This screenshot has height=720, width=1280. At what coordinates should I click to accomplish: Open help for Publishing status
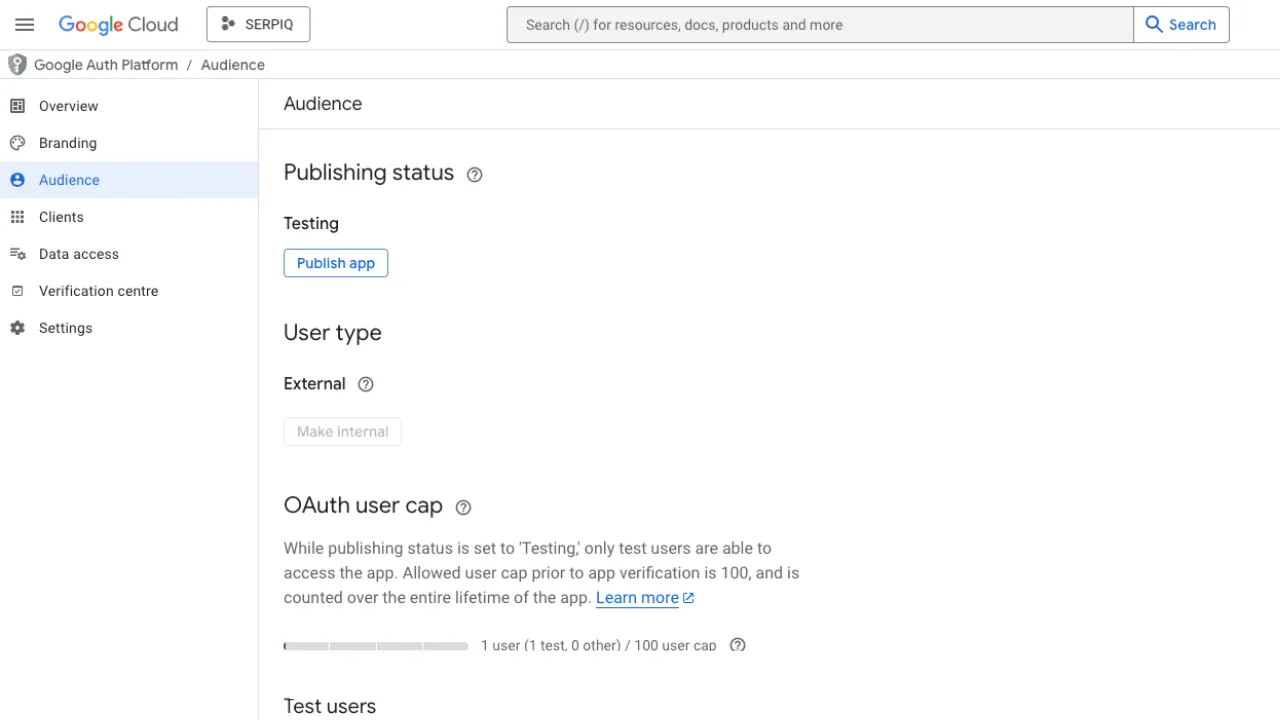(x=475, y=175)
